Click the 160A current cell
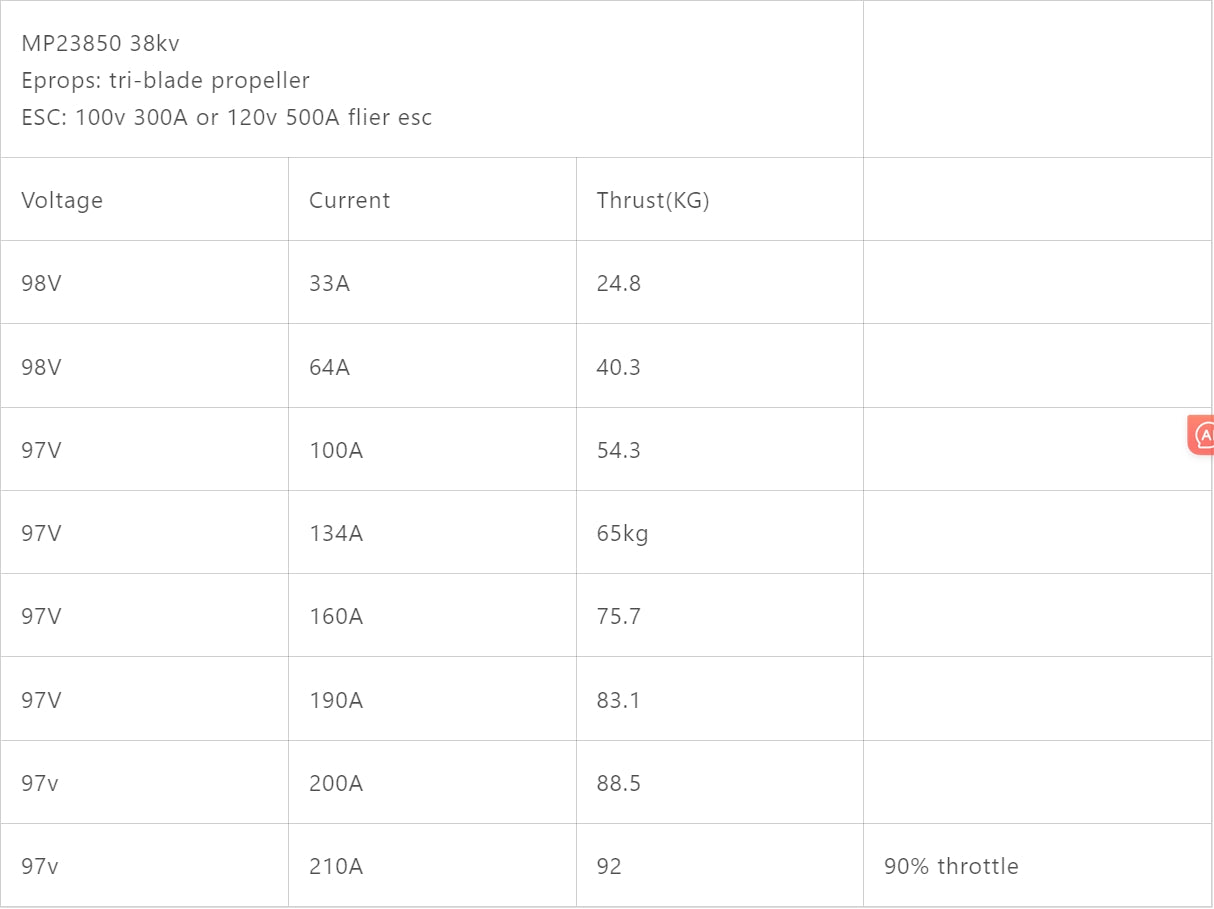The width and height of the screenshot is (1214, 909). (432, 615)
